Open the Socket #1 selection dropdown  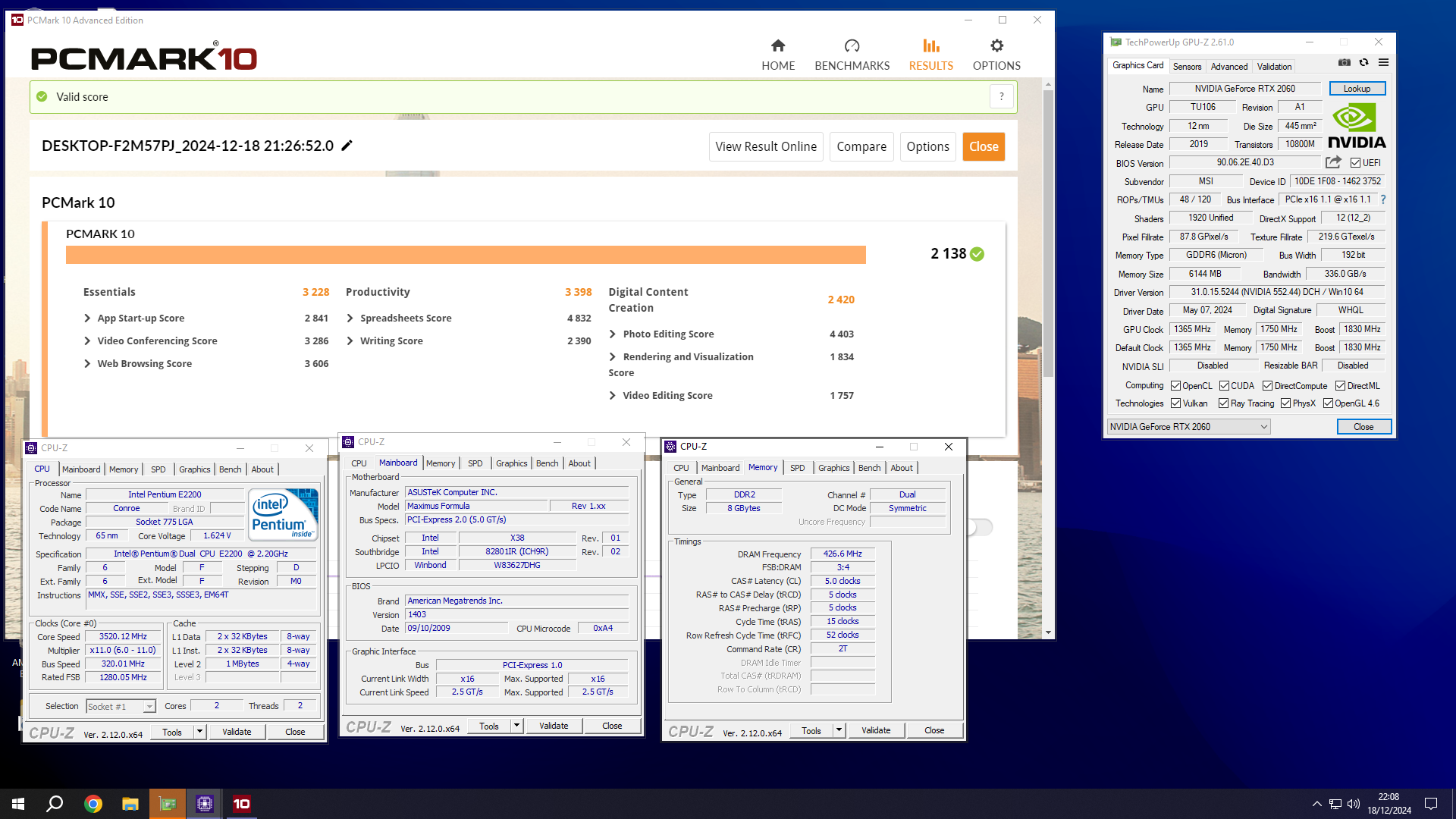pos(121,706)
